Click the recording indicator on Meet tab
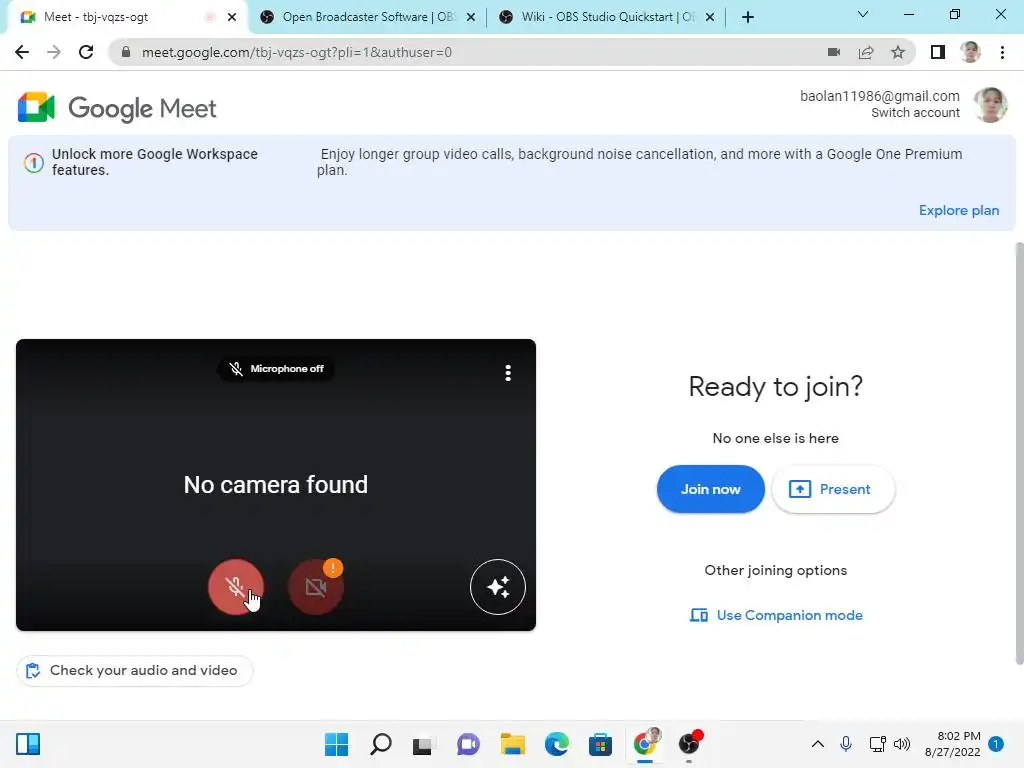Screen dimensions: 1024x768 [210, 17]
